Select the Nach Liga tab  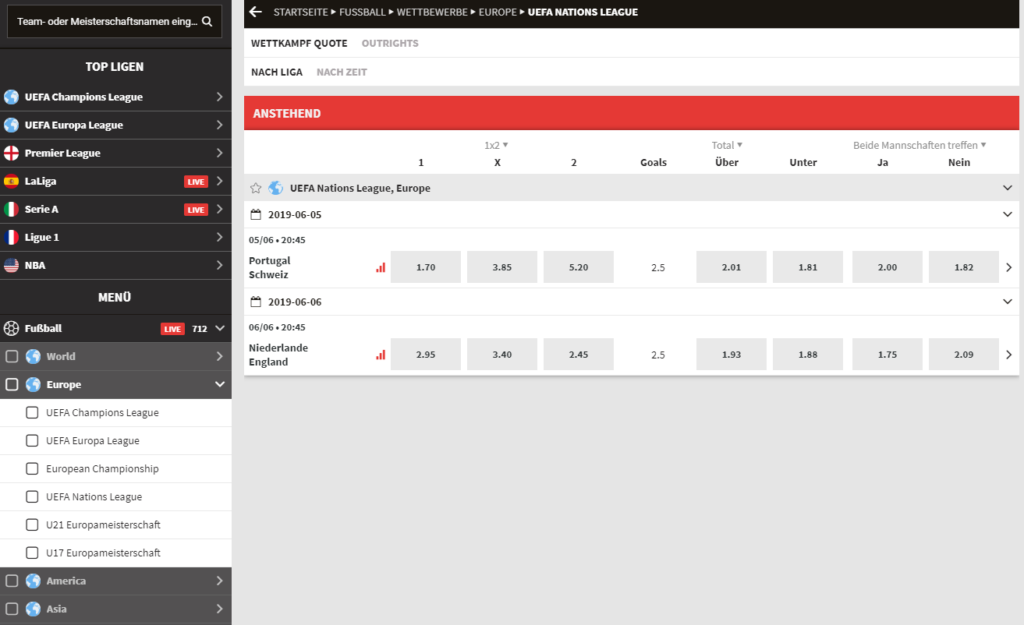click(277, 72)
